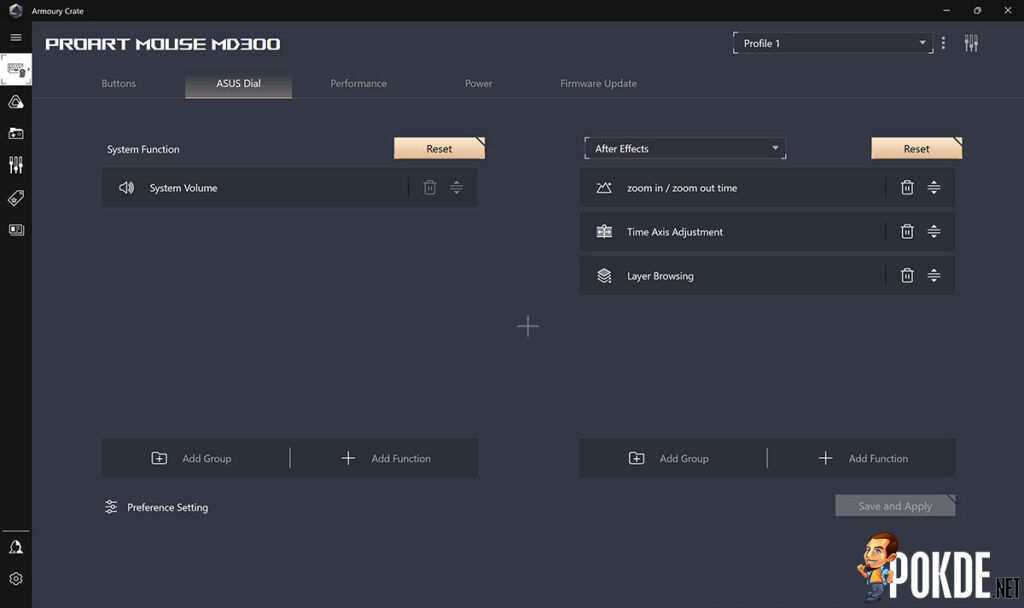
Task: Reset the After Effects function list
Action: coord(917,148)
